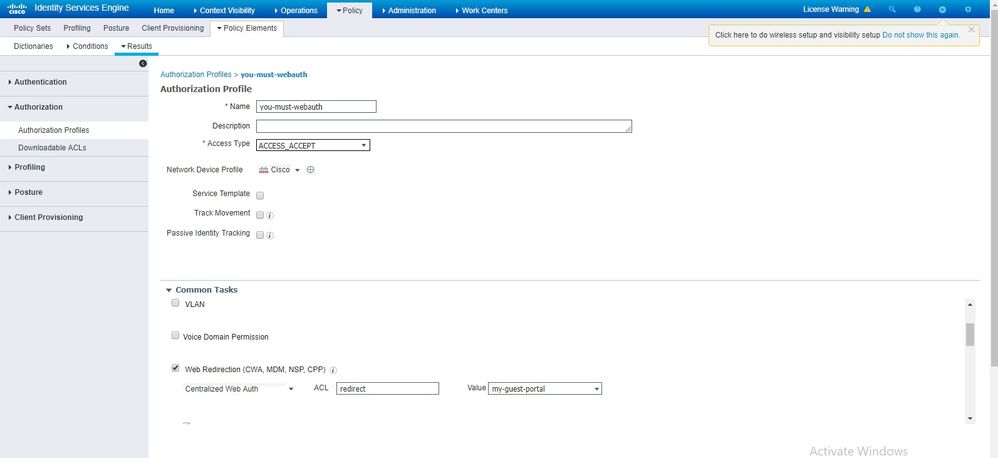Check the VLAN checkbox
Viewport: 998px width, 458px height.
[x=176, y=303]
